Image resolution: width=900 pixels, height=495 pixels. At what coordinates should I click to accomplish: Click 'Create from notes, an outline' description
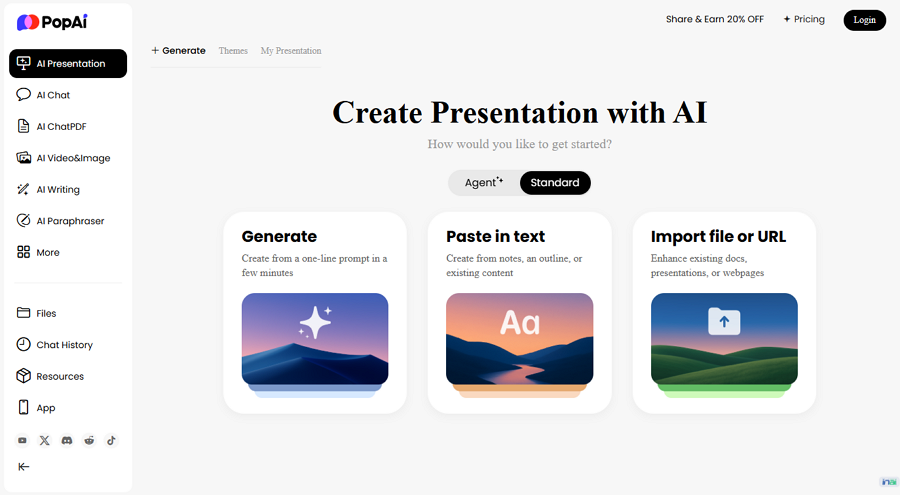514,265
